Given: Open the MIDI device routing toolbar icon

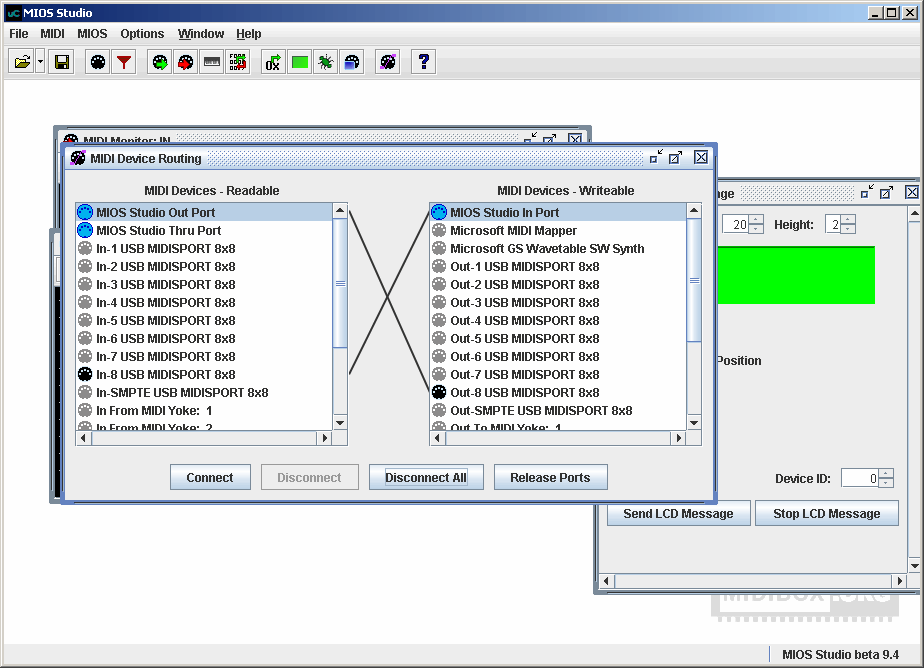Looking at the screenshot, I should pyautogui.click(x=388, y=62).
